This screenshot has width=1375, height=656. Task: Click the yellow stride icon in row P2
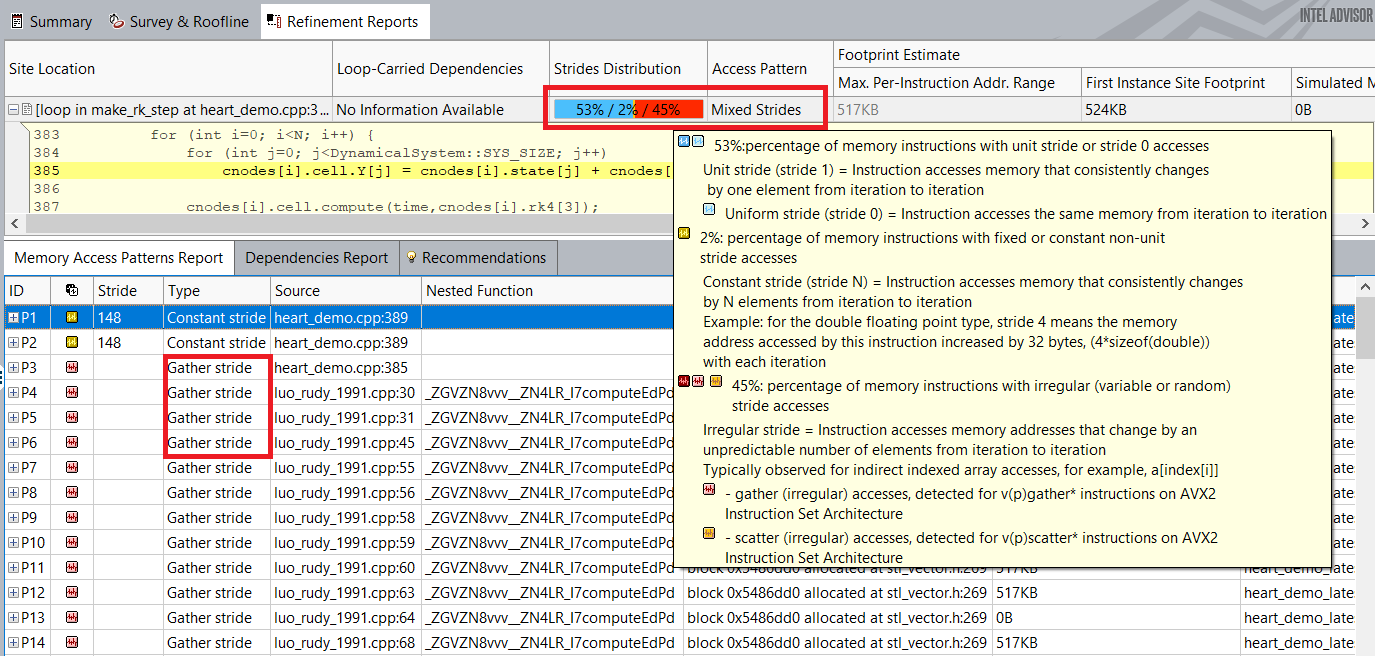(x=71, y=342)
